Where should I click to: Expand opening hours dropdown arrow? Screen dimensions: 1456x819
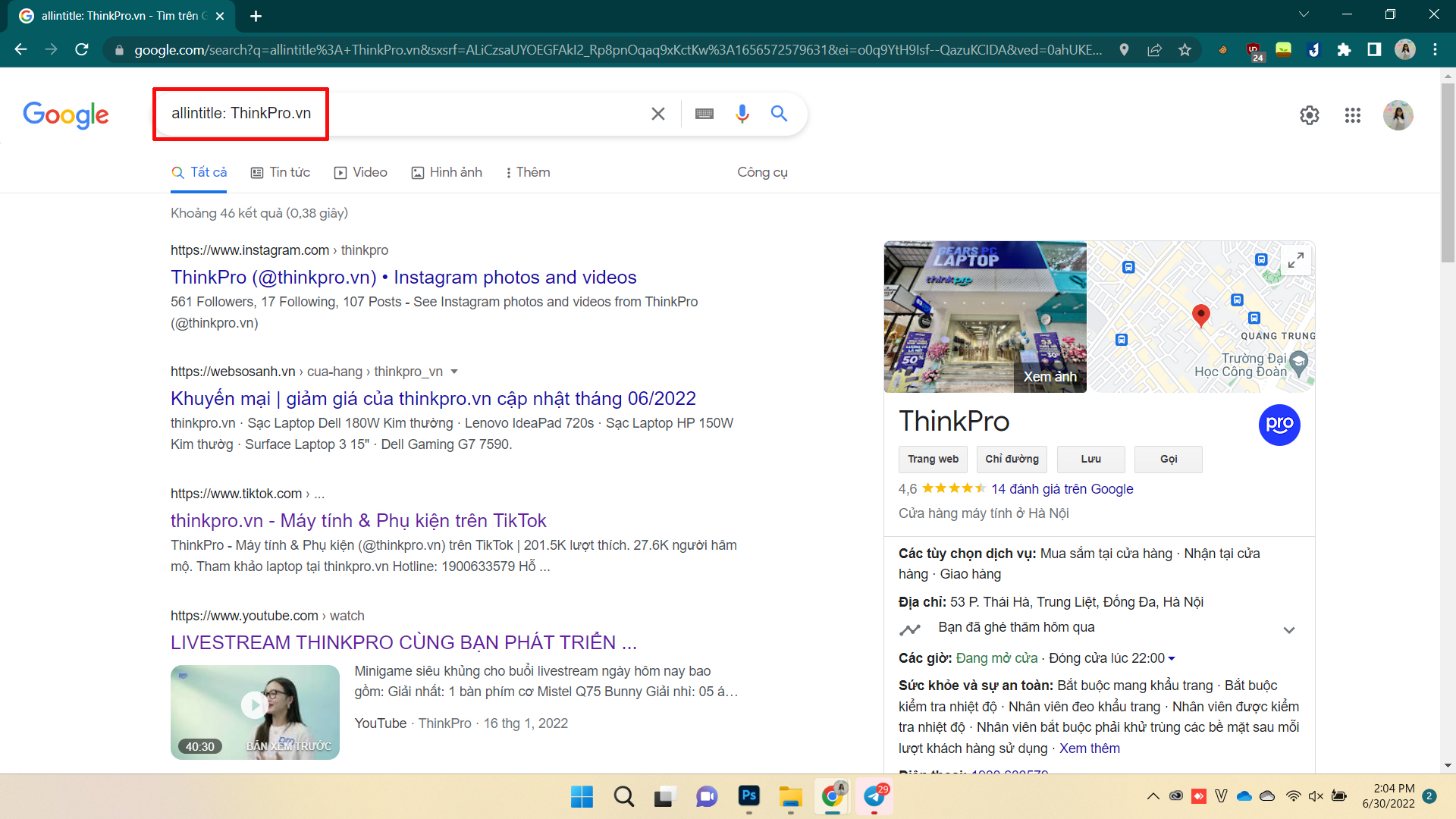pos(1172,659)
